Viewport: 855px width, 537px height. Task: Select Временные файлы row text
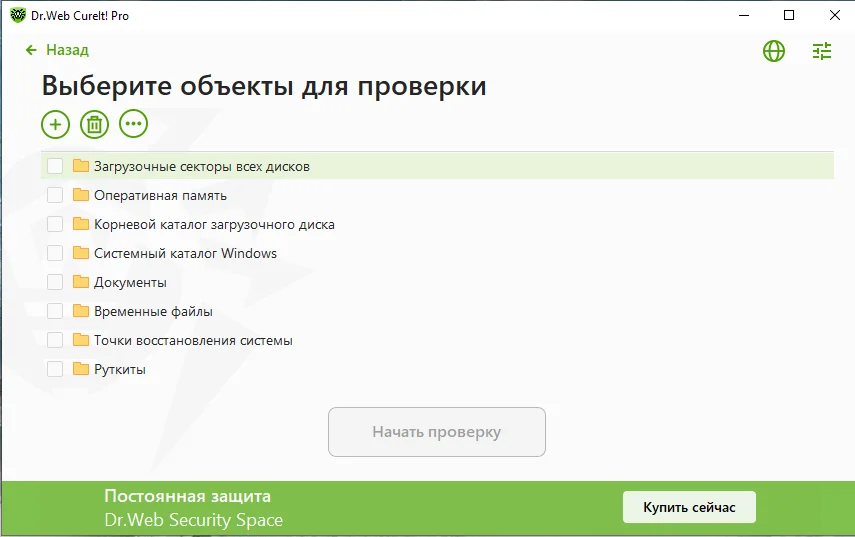[x=153, y=311]
